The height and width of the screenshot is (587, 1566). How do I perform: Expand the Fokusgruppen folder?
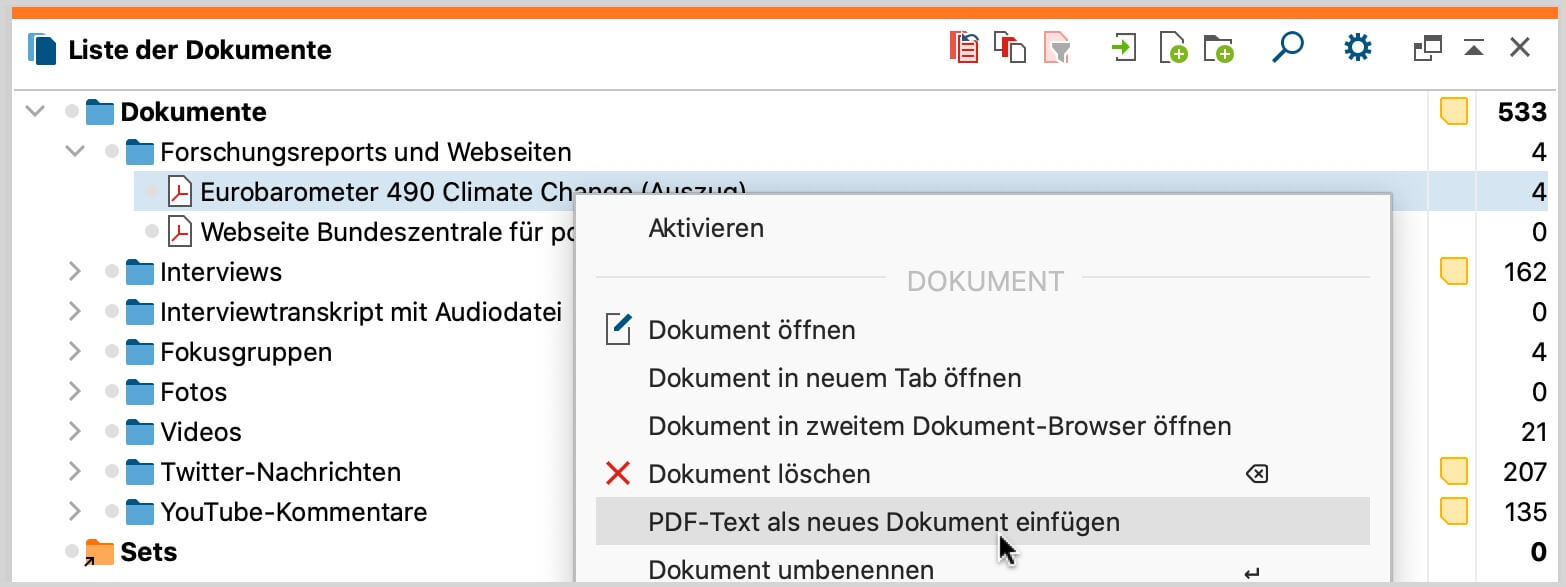(x=75, y=351)
